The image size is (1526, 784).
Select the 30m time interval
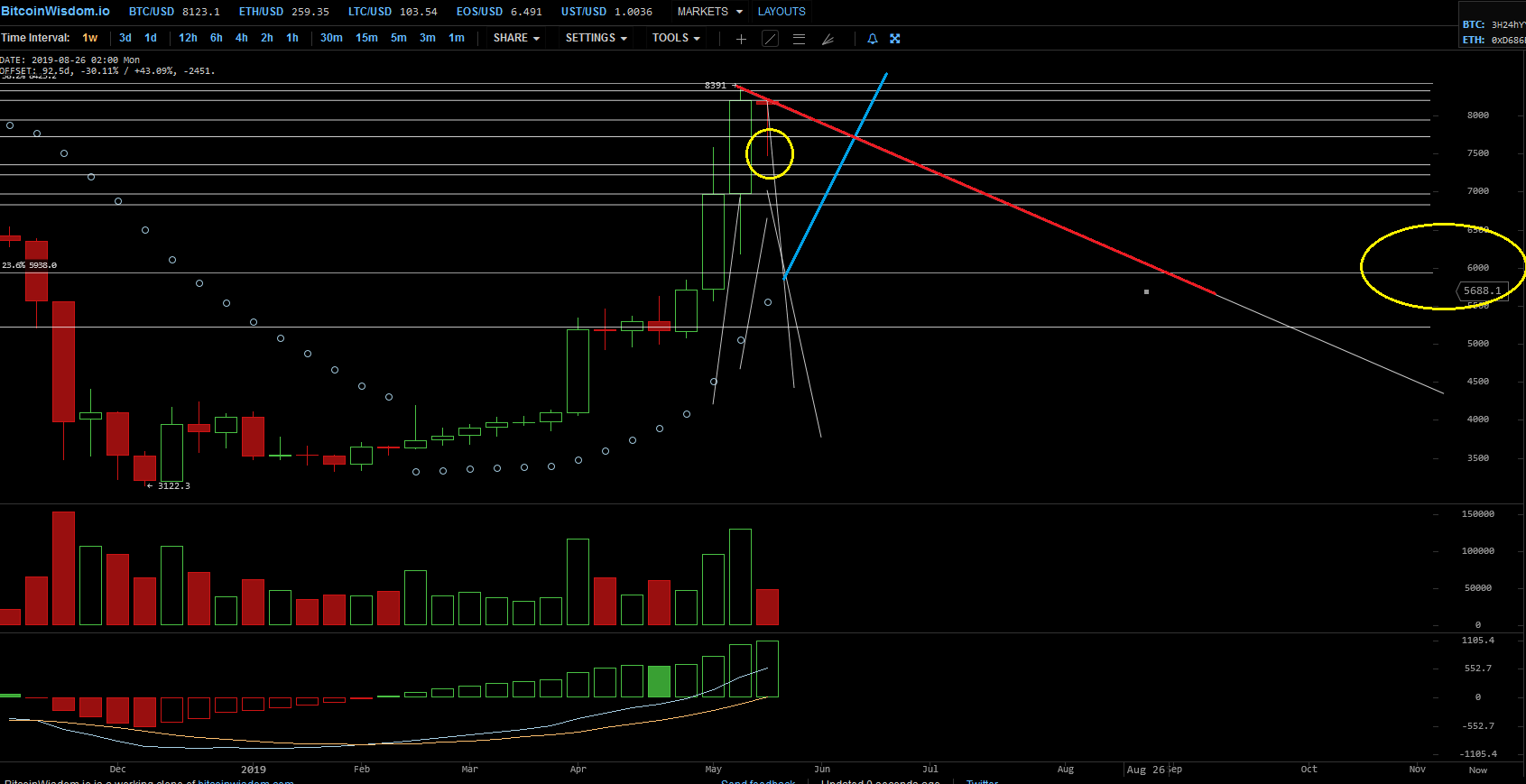point(331,38)
